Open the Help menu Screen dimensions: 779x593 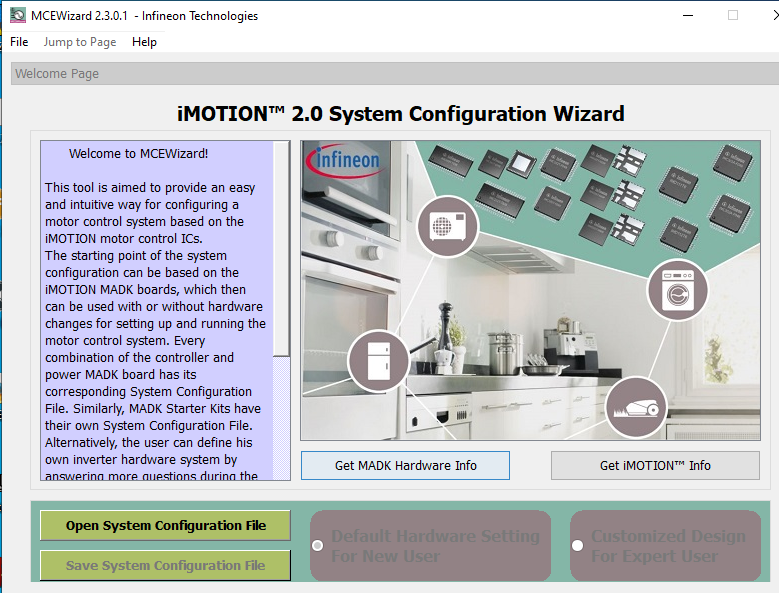tap(144, 42)
